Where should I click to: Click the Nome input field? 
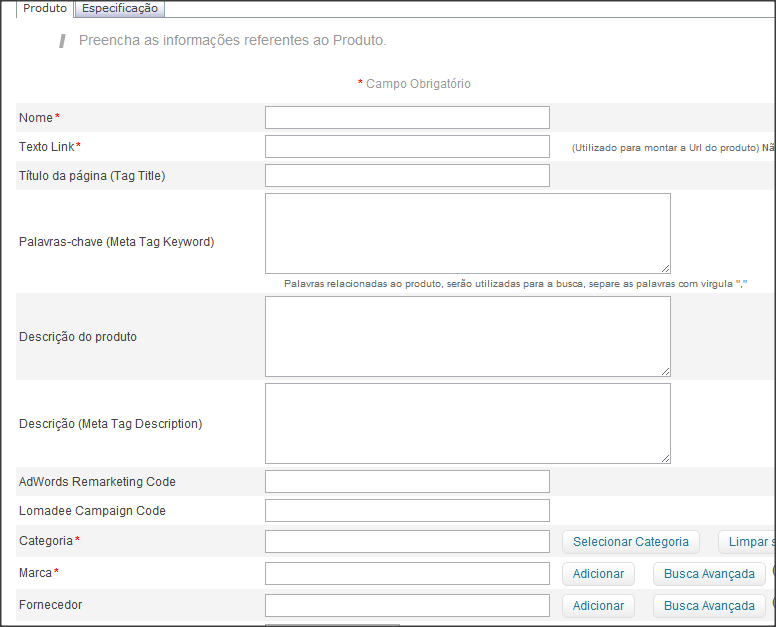(407, 118)
